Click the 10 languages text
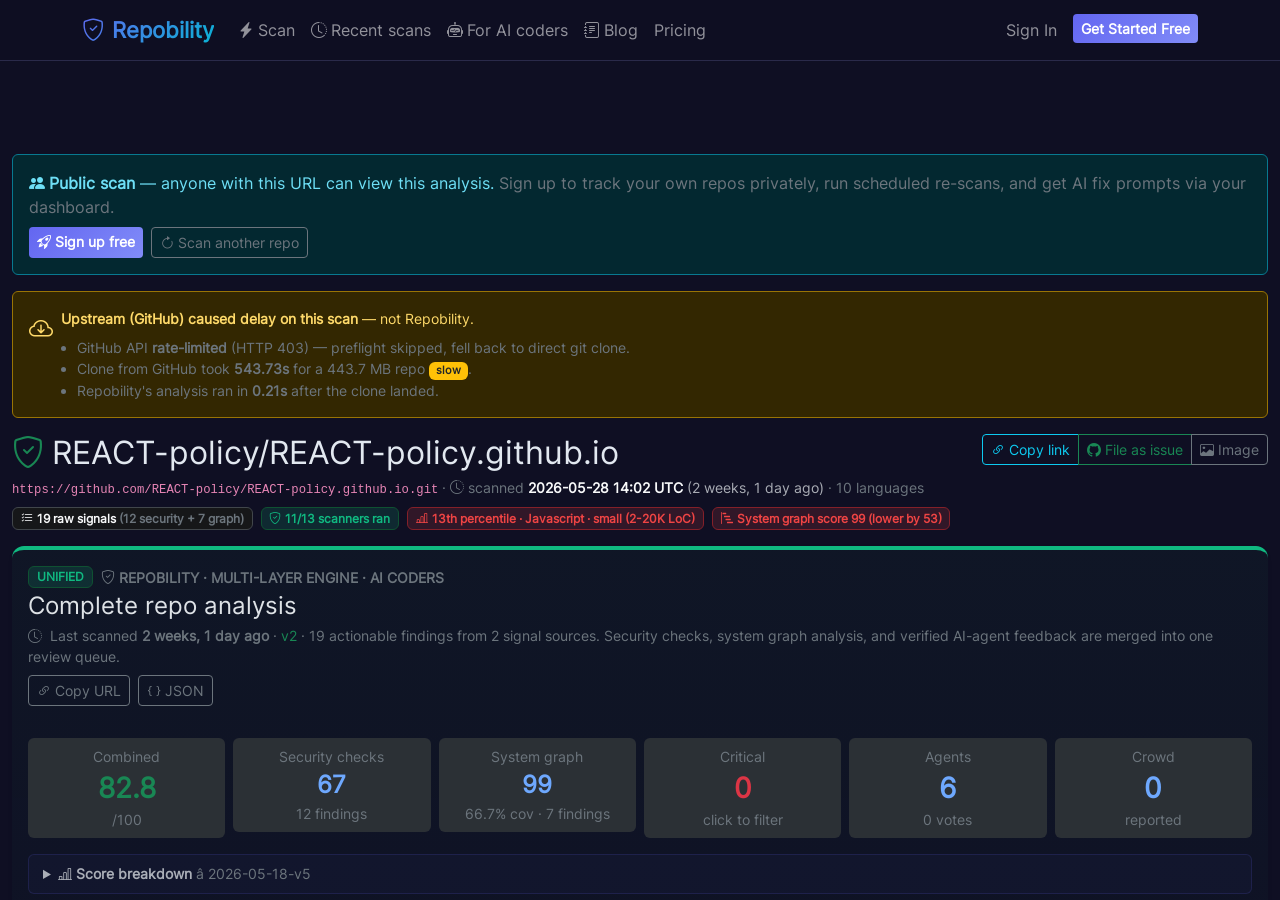 coord(880,488)
